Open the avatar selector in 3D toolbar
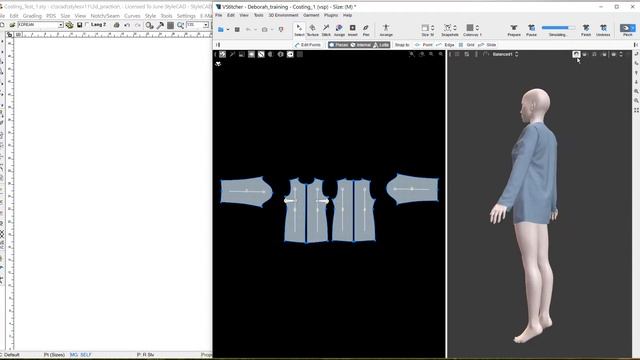Viewport: 640px width, 360px height. pos(505,54)
